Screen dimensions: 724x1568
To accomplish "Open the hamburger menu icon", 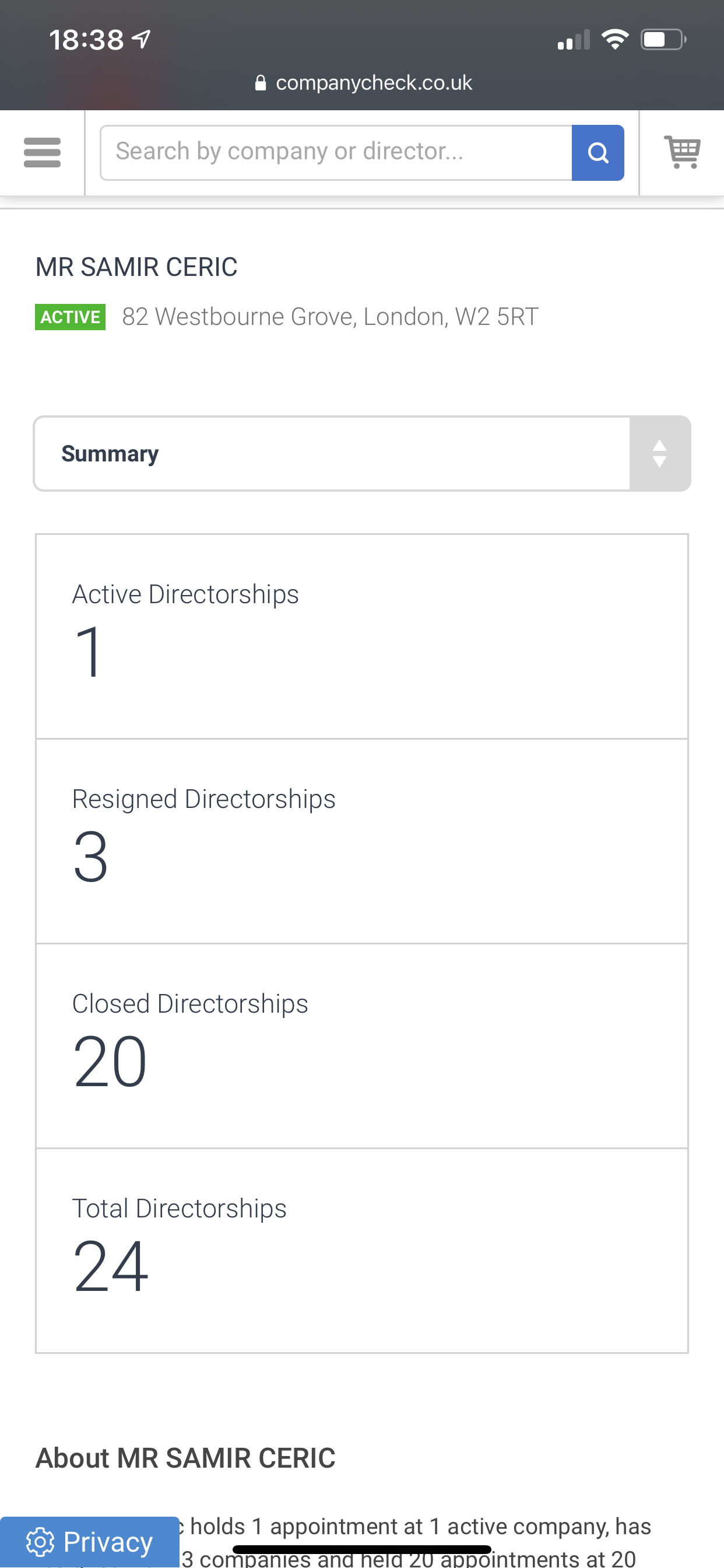I will coord(42,153).
